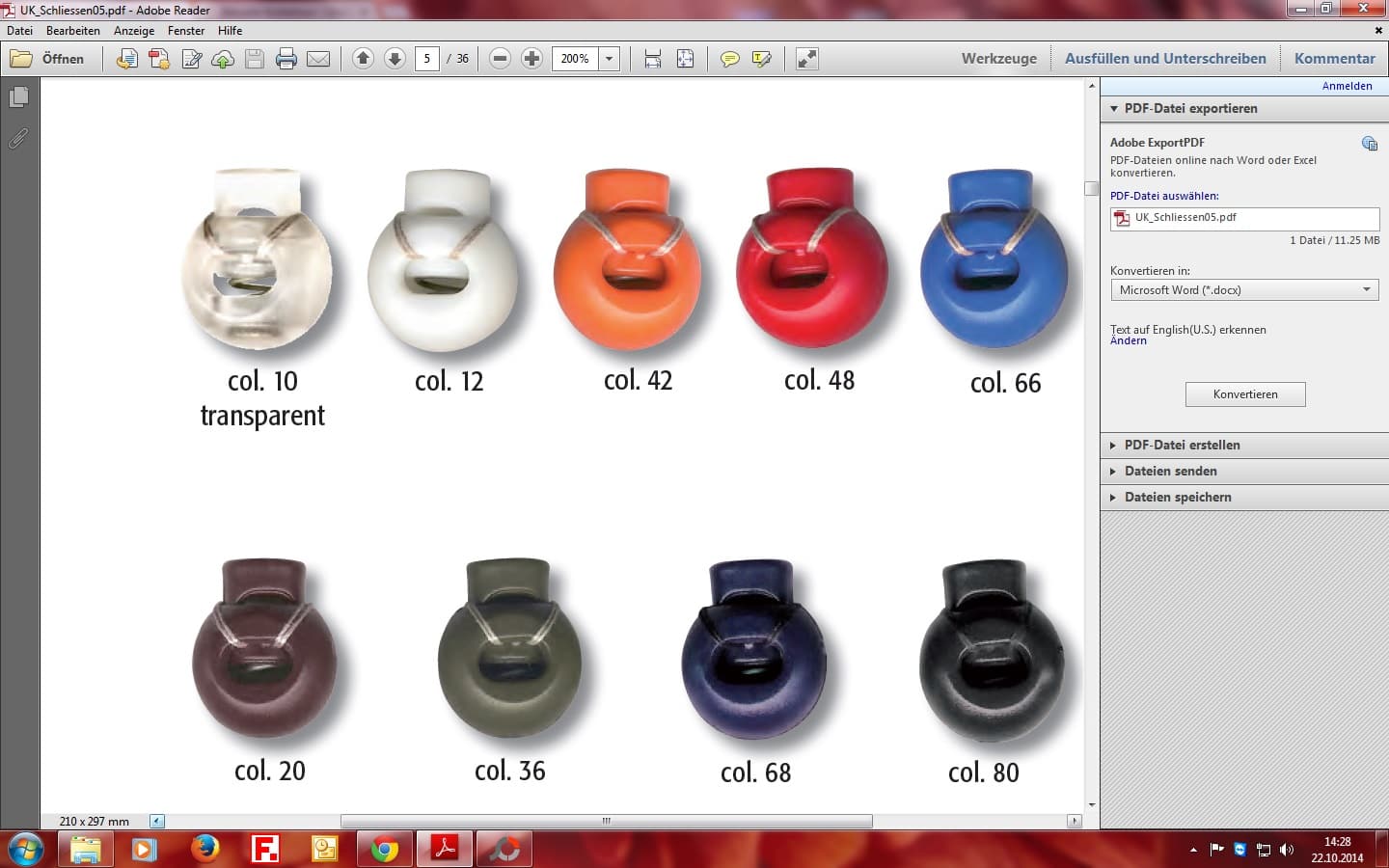Zoom in with the plus icon
Screen dimensions: 1389x868
click(x=531, y=59)
